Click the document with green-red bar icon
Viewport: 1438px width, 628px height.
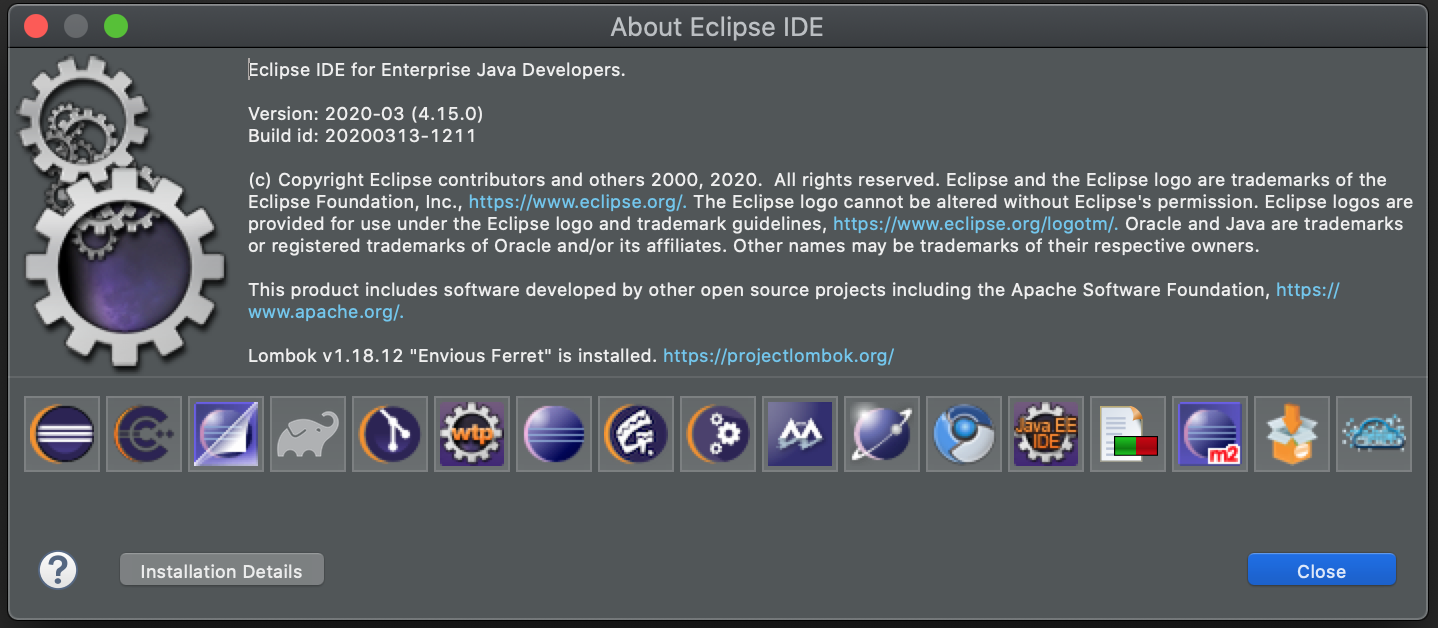tap(1128, 434)
